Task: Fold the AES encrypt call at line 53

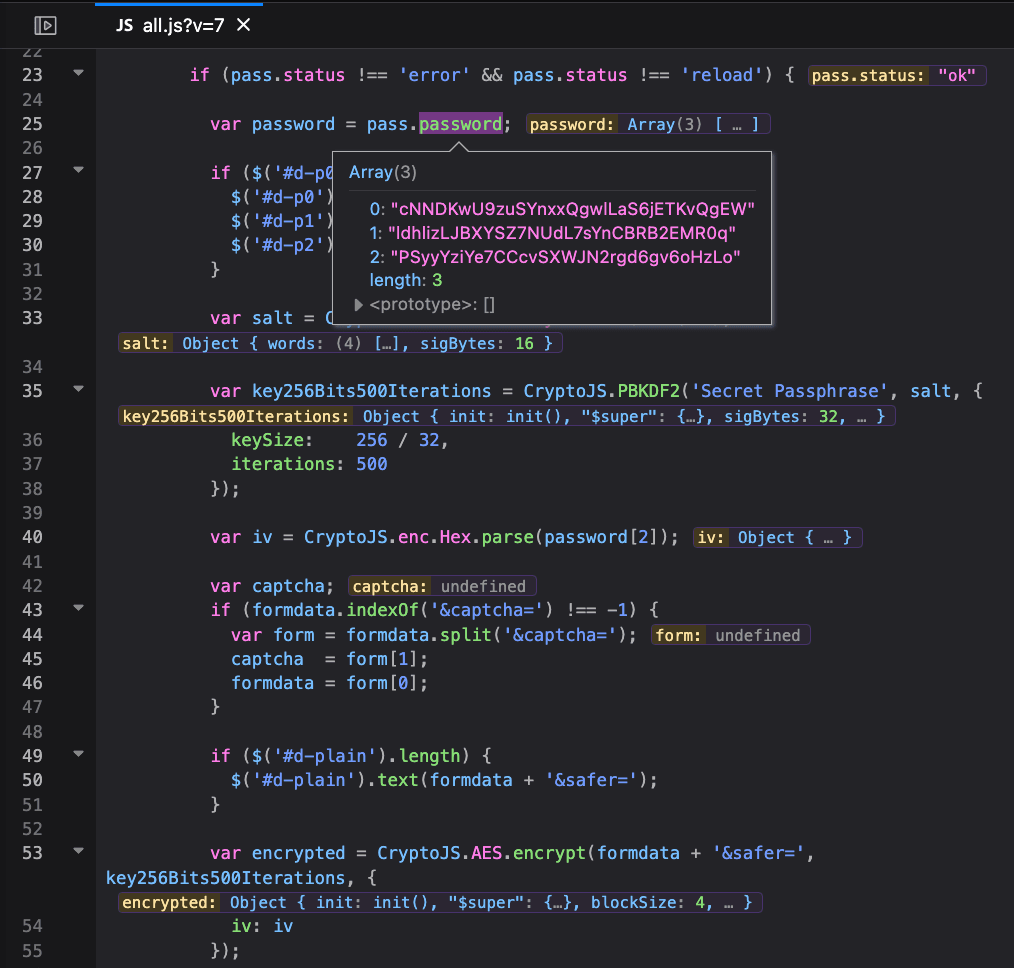Action: pyautogui.click(x=78, y=851)
